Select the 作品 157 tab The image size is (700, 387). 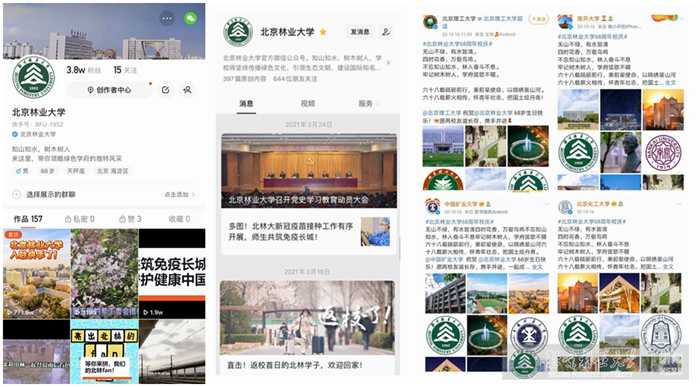pos(28,219)
